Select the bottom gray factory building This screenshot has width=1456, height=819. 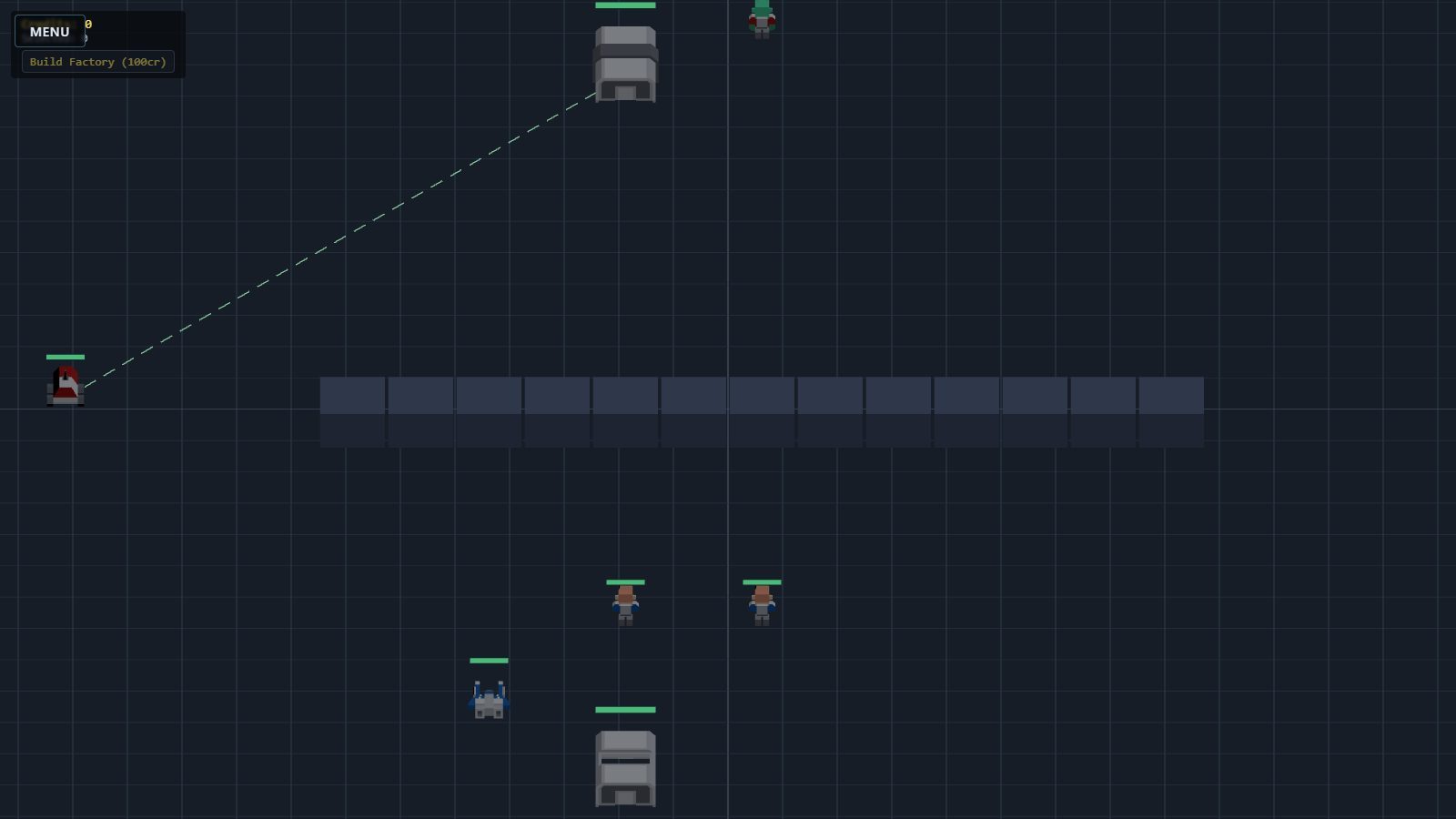tap(625, 768)
